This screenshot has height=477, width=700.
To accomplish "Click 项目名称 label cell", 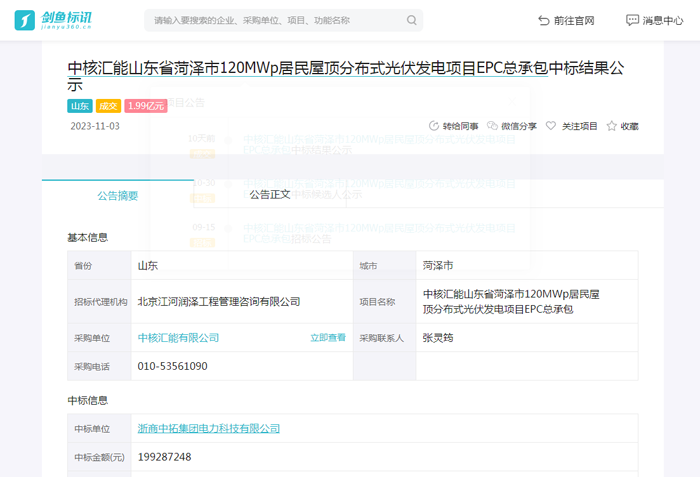I will 384,302.
